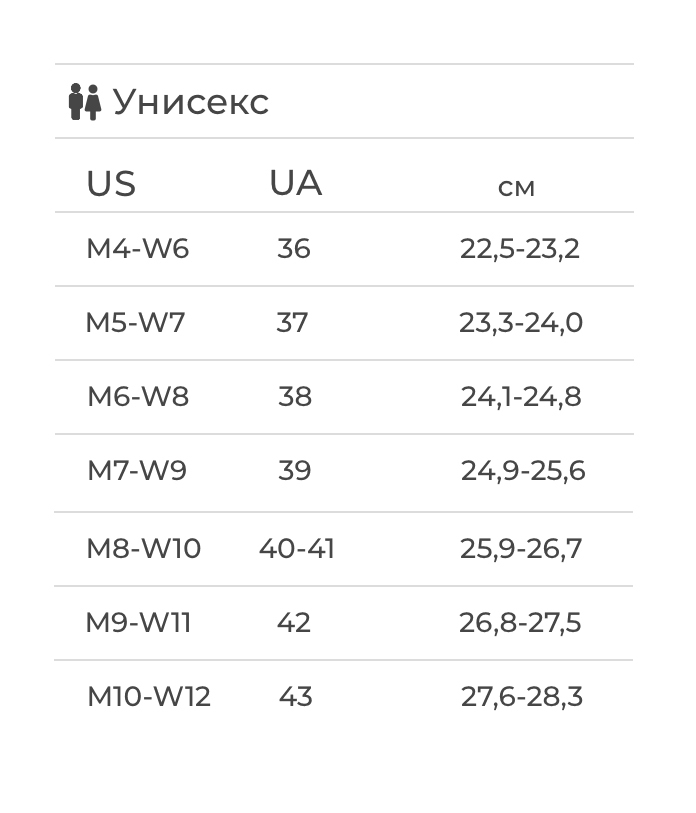Select the M8-W10 size cell
Viewport: 696px width, 813px height.
point(144,549)
